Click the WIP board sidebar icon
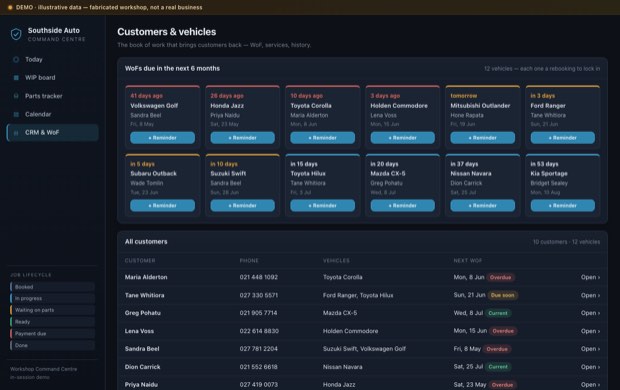This screenshot has width=620, height=390. [16, 78]
